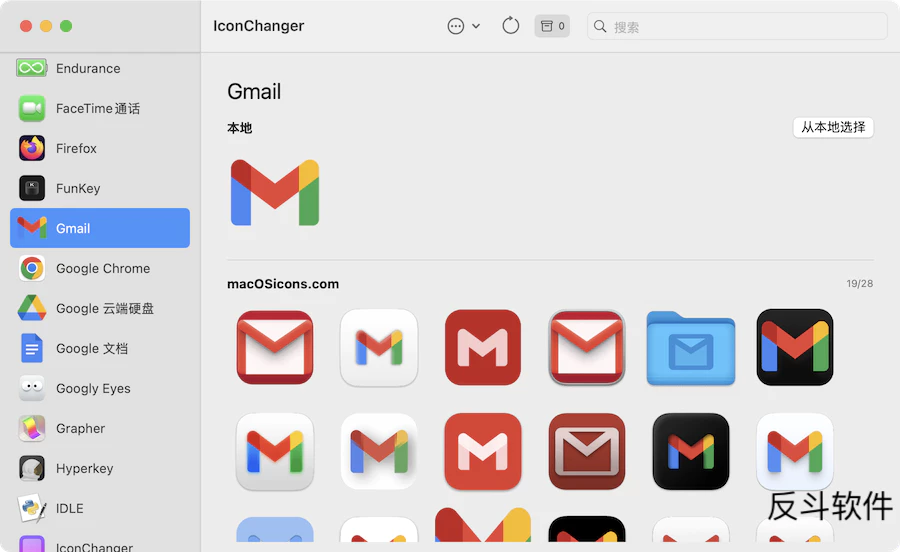Choose the colorful M on light blue-white icon, second row last
The image size is (900, 552).
pyautogui.click(x=795, y=452)
